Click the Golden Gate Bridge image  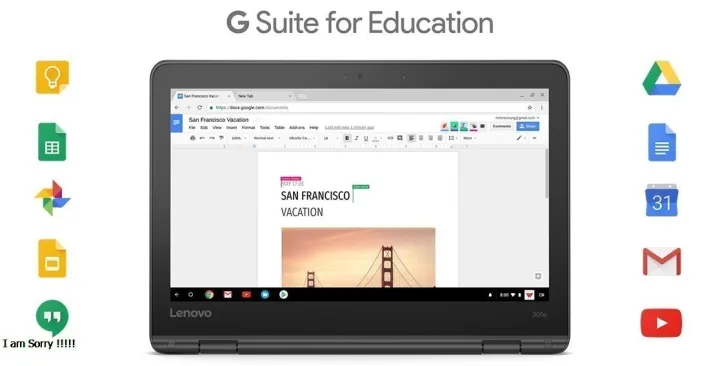coord(358,258)
